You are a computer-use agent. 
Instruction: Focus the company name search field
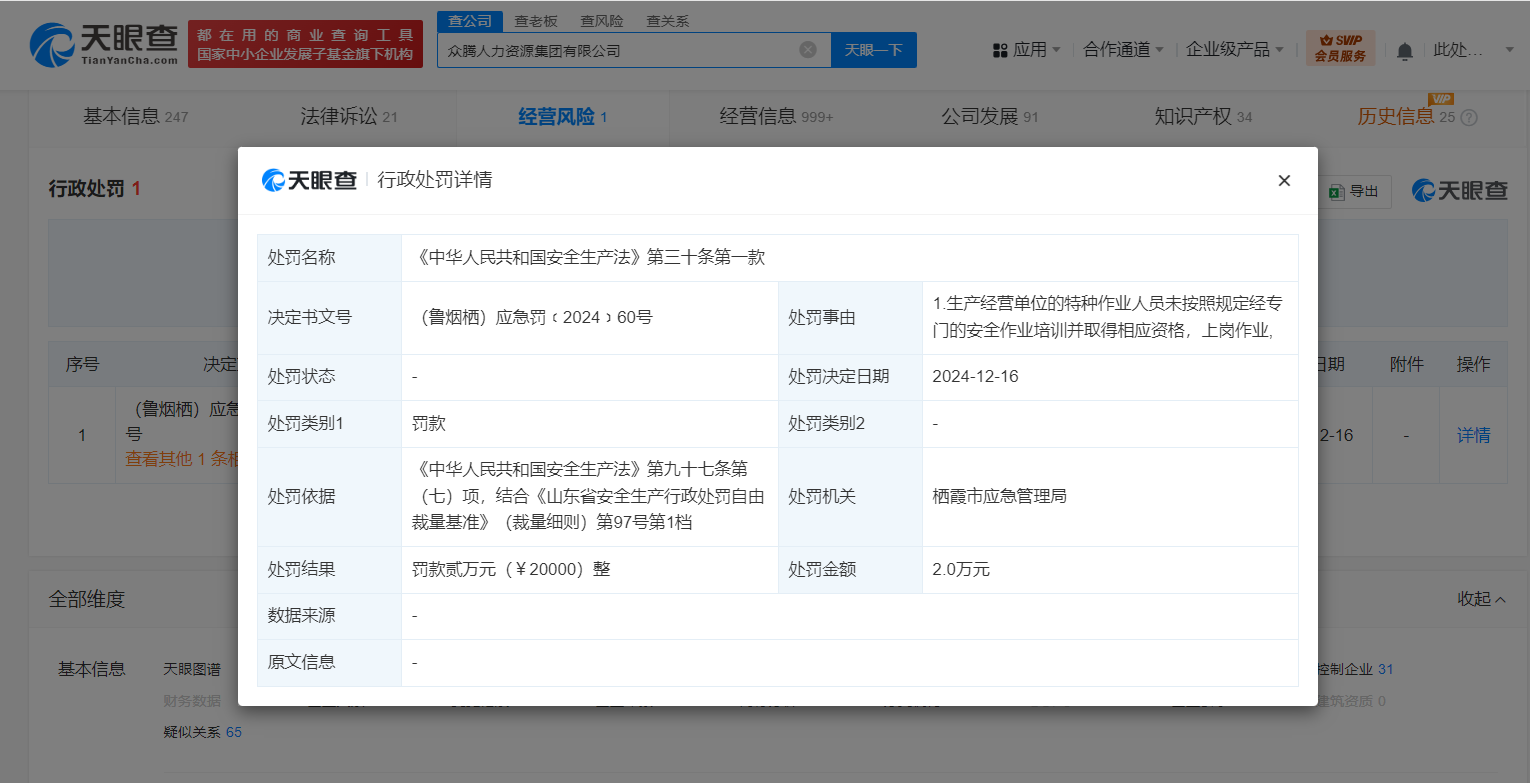point(620,50)
